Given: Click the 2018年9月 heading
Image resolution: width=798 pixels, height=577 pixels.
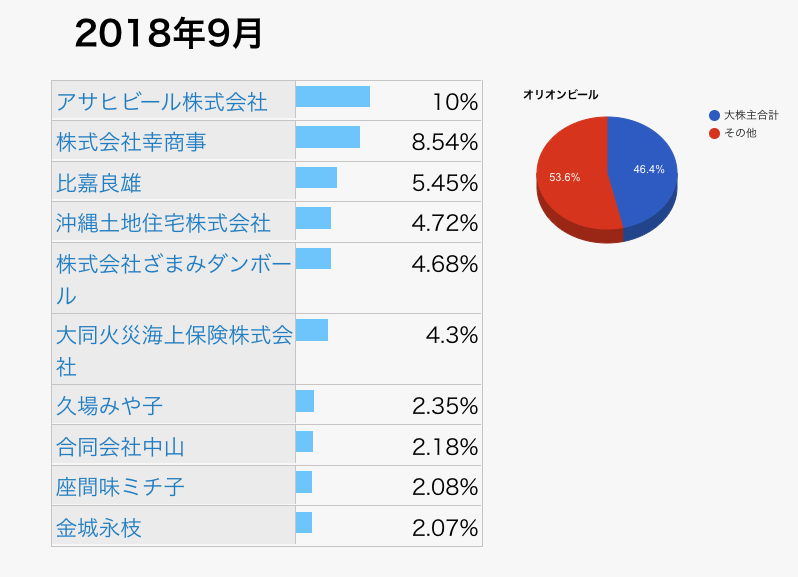Looking at the screenshot, I should pyautogui.click(x=169, y=34).
